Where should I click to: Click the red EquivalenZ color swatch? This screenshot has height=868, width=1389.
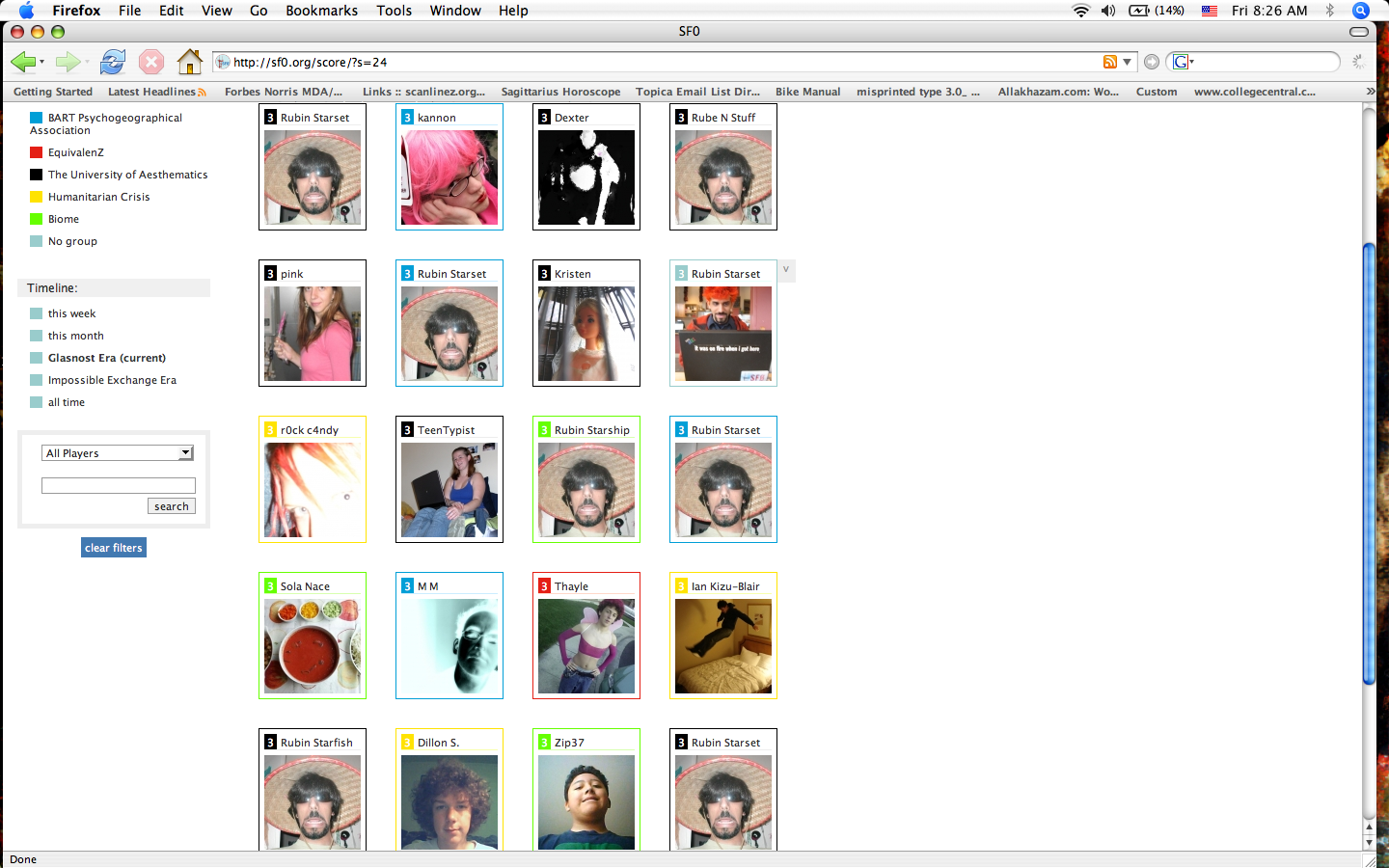pos(37,152)
